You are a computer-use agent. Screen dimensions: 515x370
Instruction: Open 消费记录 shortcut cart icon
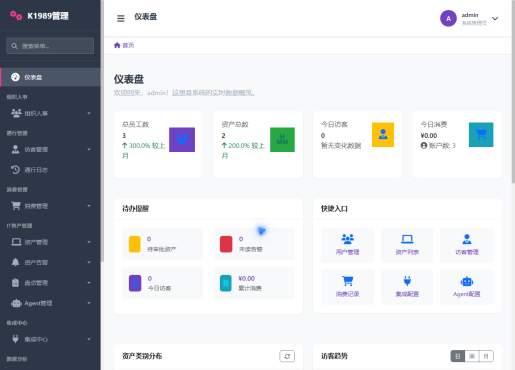[348, 281]
